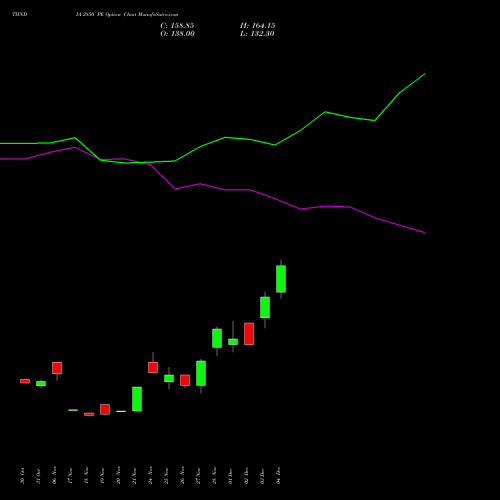Click the green candlestick for 28 Nov
Screen dimensions: 500x500
click(217, 338)
